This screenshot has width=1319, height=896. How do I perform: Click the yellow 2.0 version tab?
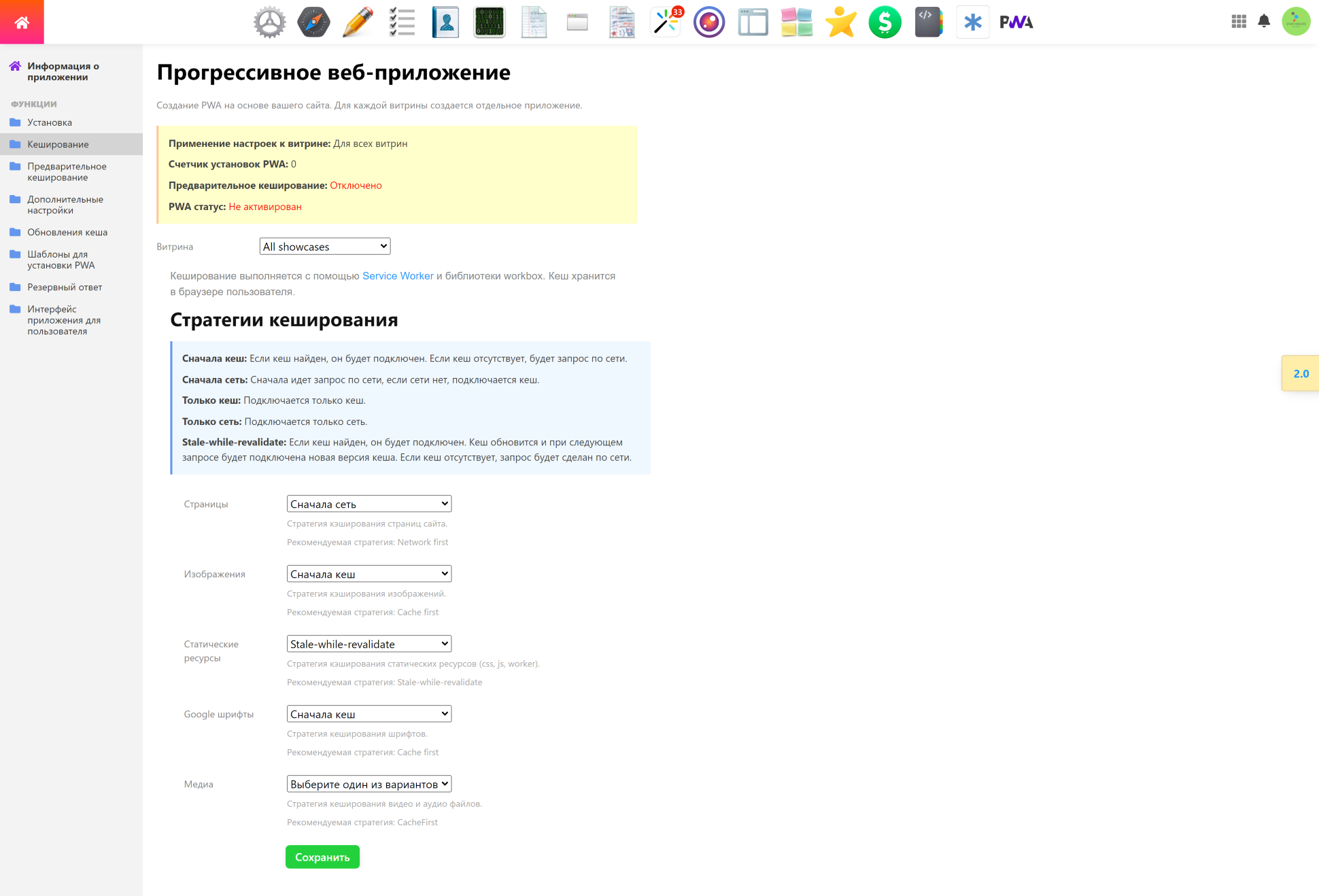[1300, 373]
